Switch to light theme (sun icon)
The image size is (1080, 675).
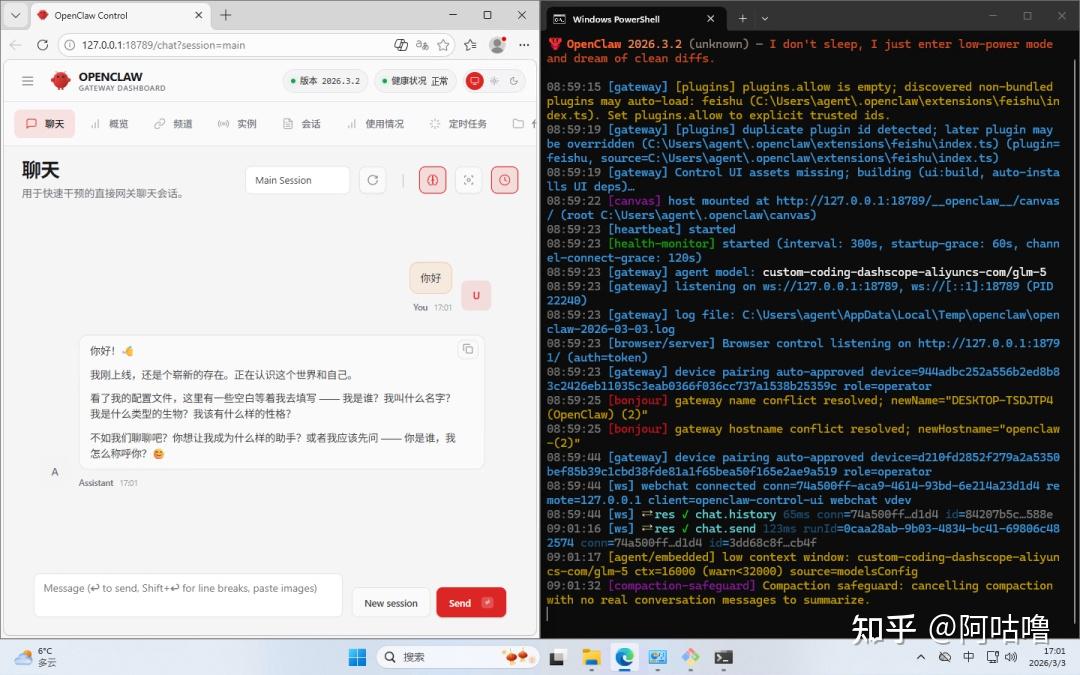[x=495, y=81]
